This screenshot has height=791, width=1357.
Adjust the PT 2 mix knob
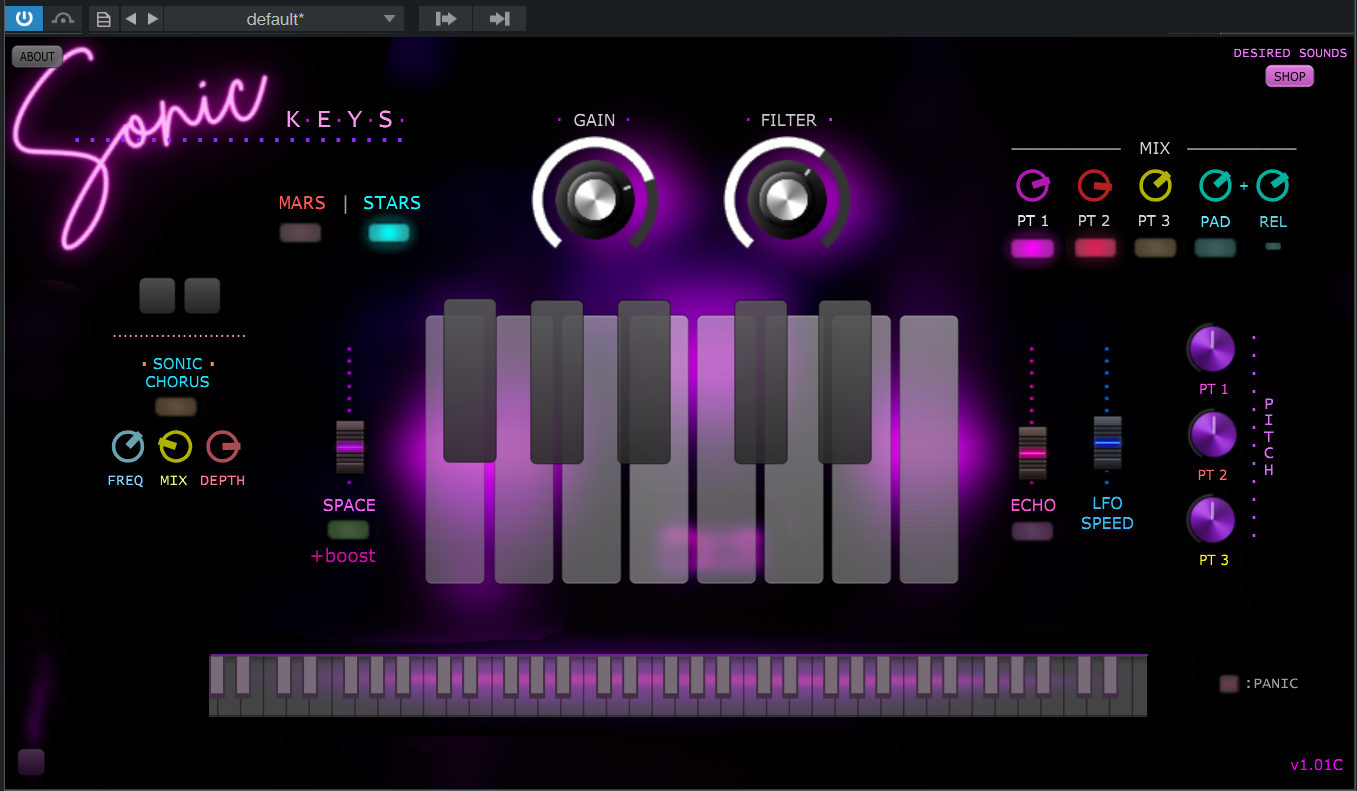(1094, 184)
